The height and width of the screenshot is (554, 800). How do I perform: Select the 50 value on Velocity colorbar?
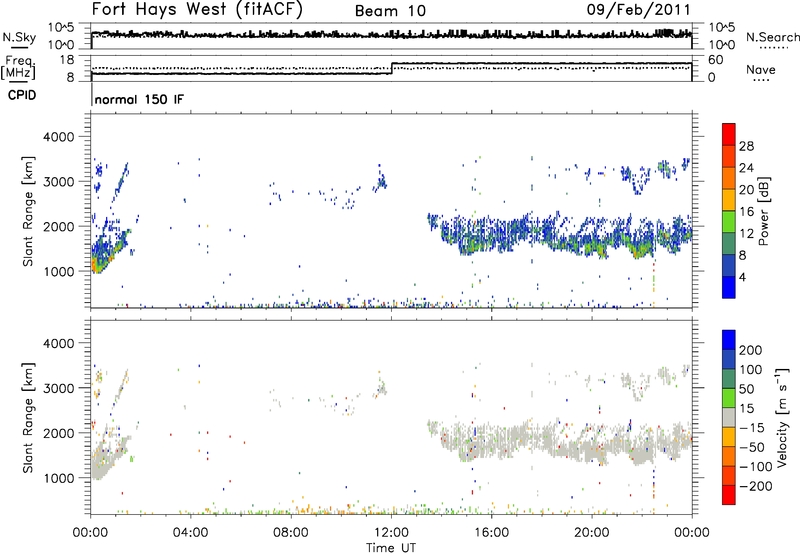(x=746, y=389)
